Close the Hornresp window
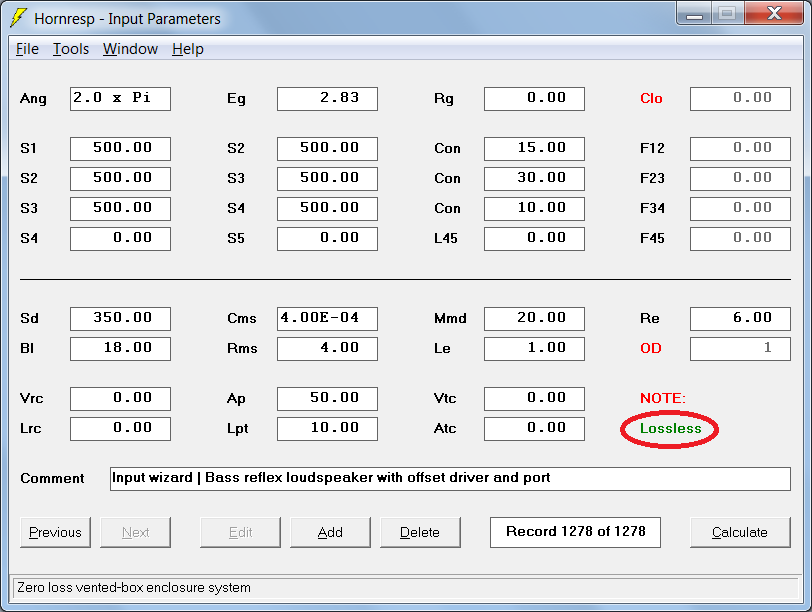Screen dimensions: 812x612 coord(774,13)
